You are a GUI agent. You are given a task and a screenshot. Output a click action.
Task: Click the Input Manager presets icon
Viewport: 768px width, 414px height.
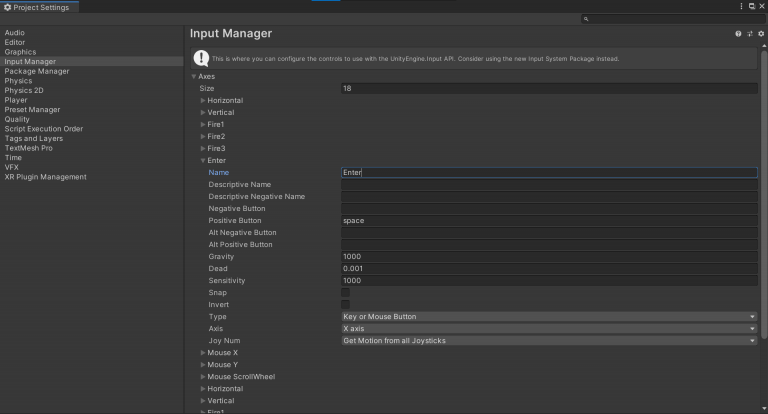click(750, 34)
